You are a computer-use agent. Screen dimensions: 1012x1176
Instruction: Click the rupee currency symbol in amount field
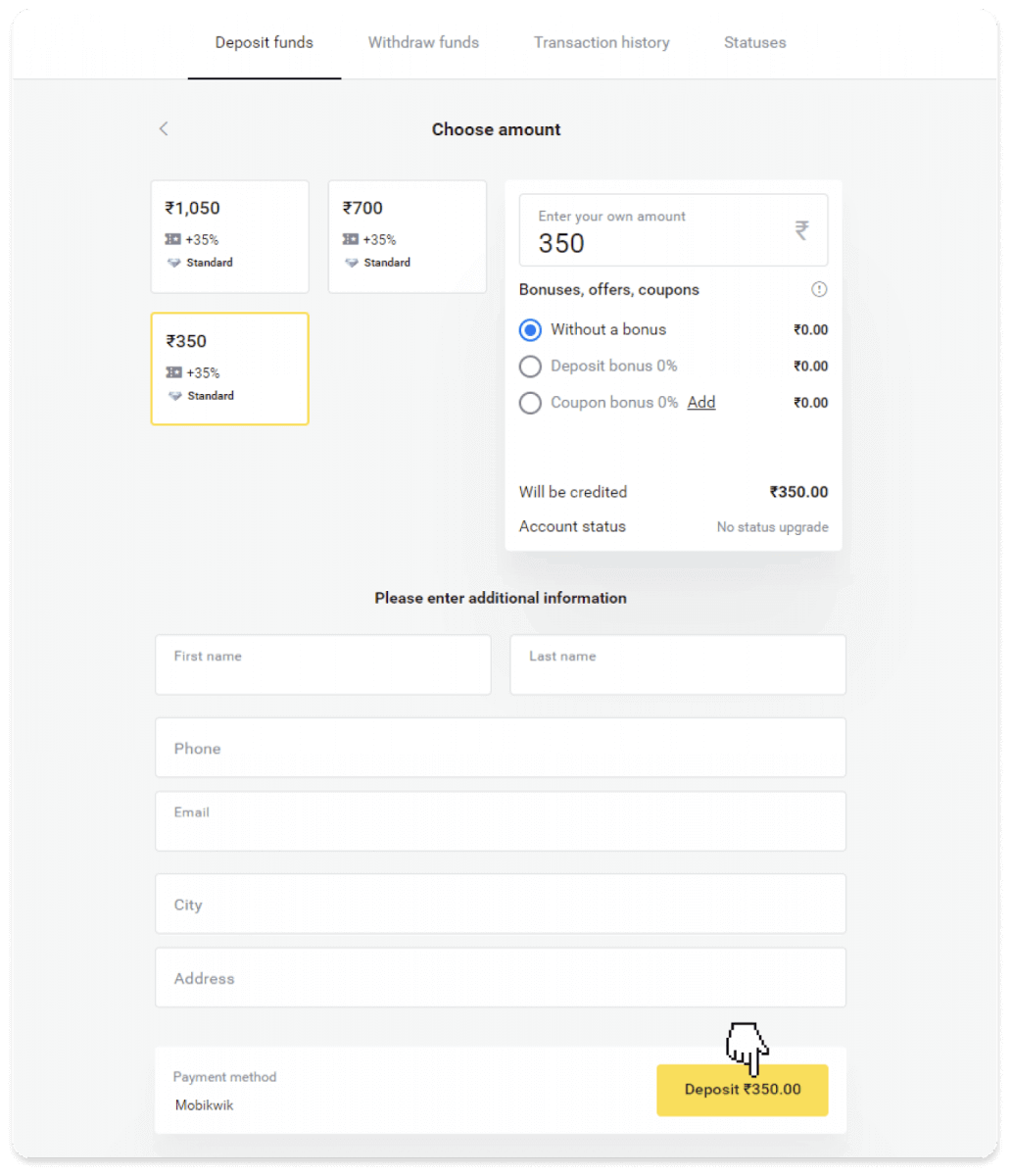point(801,230)
